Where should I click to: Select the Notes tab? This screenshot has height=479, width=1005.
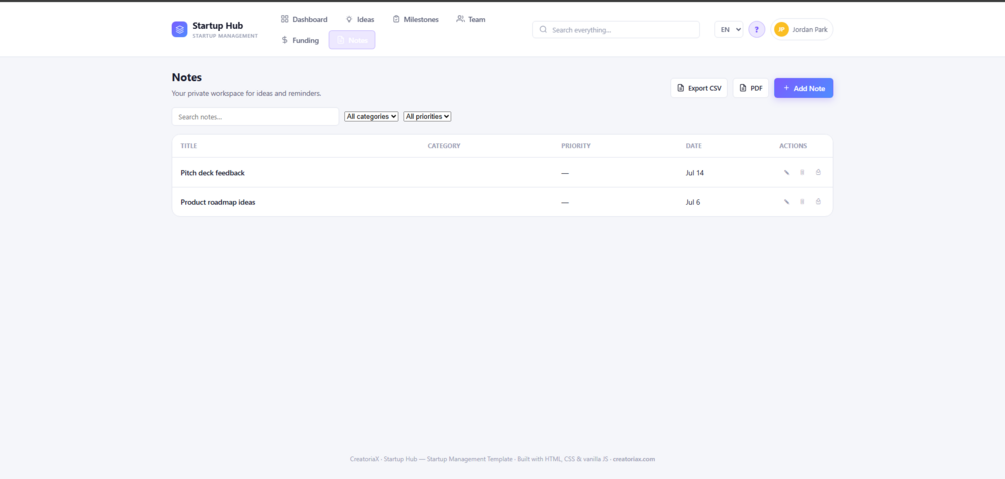coord(352,40)
